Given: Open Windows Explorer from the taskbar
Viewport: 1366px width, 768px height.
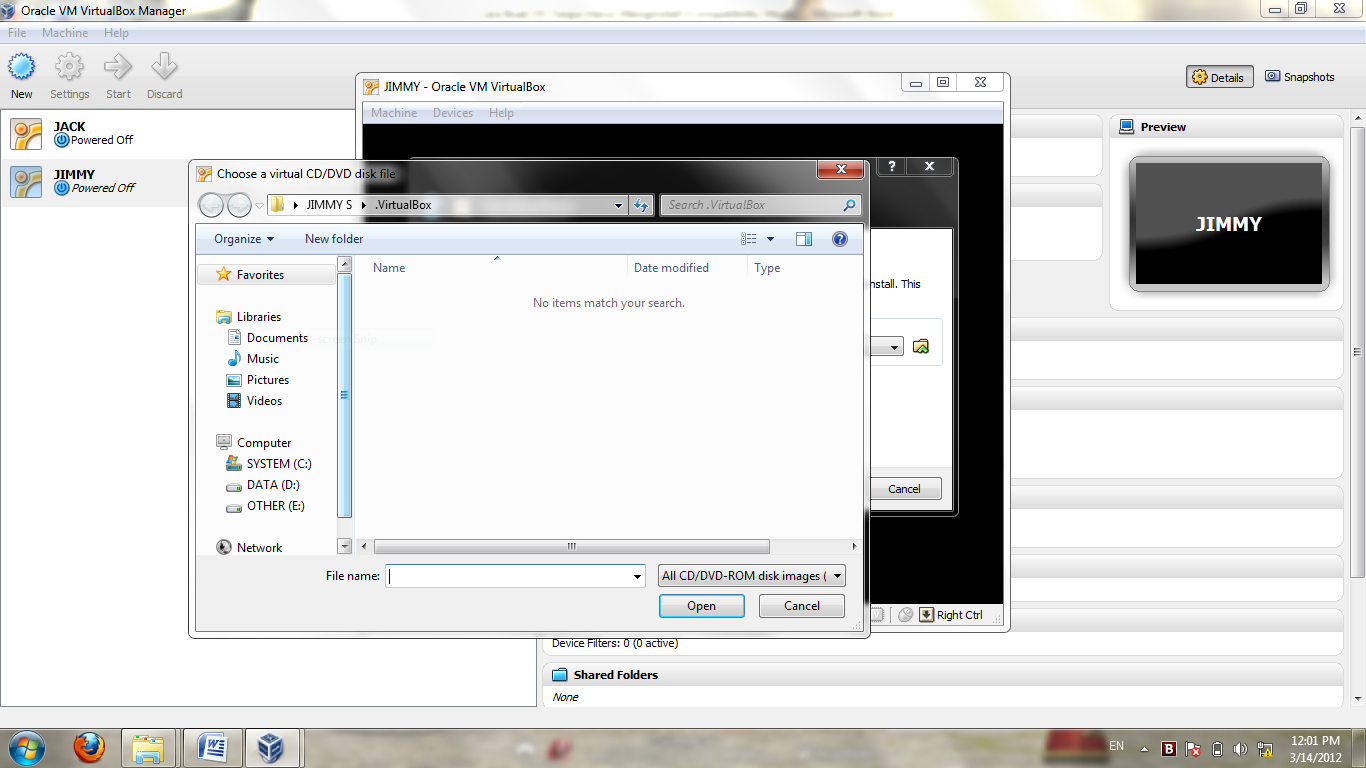Looking at the screenshot, I should click(149, 748).
